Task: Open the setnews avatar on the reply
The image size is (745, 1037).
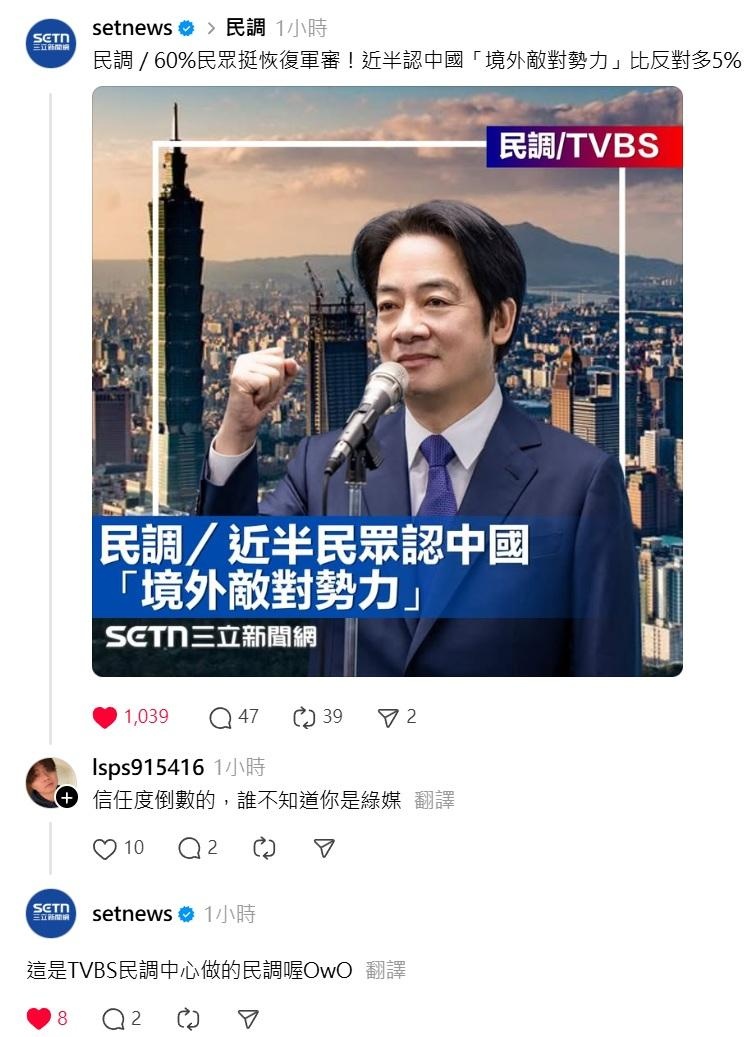Action: coord(51,913)
